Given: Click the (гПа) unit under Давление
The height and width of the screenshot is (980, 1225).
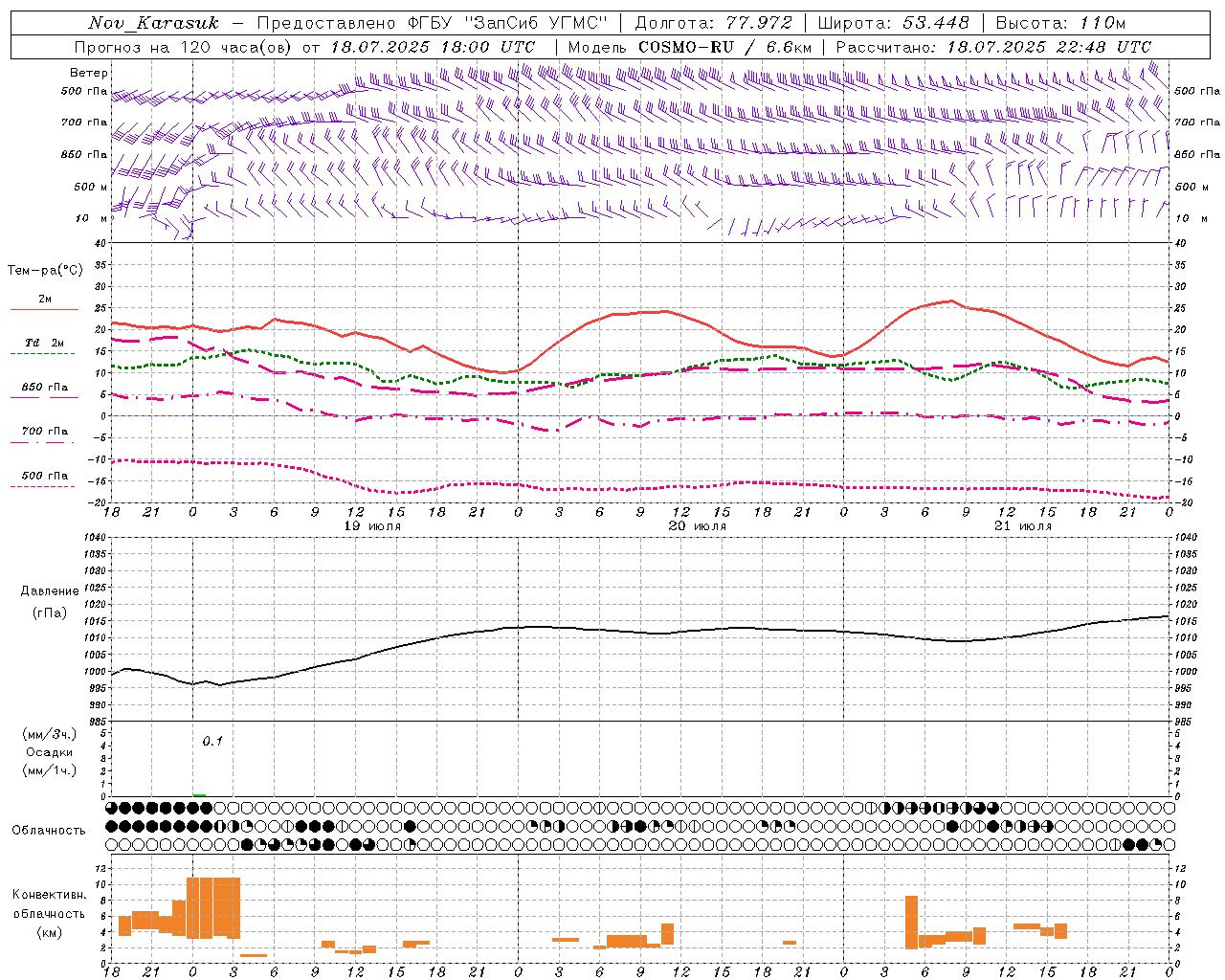Looking at the screenshot, I should [x=50, y=612].
